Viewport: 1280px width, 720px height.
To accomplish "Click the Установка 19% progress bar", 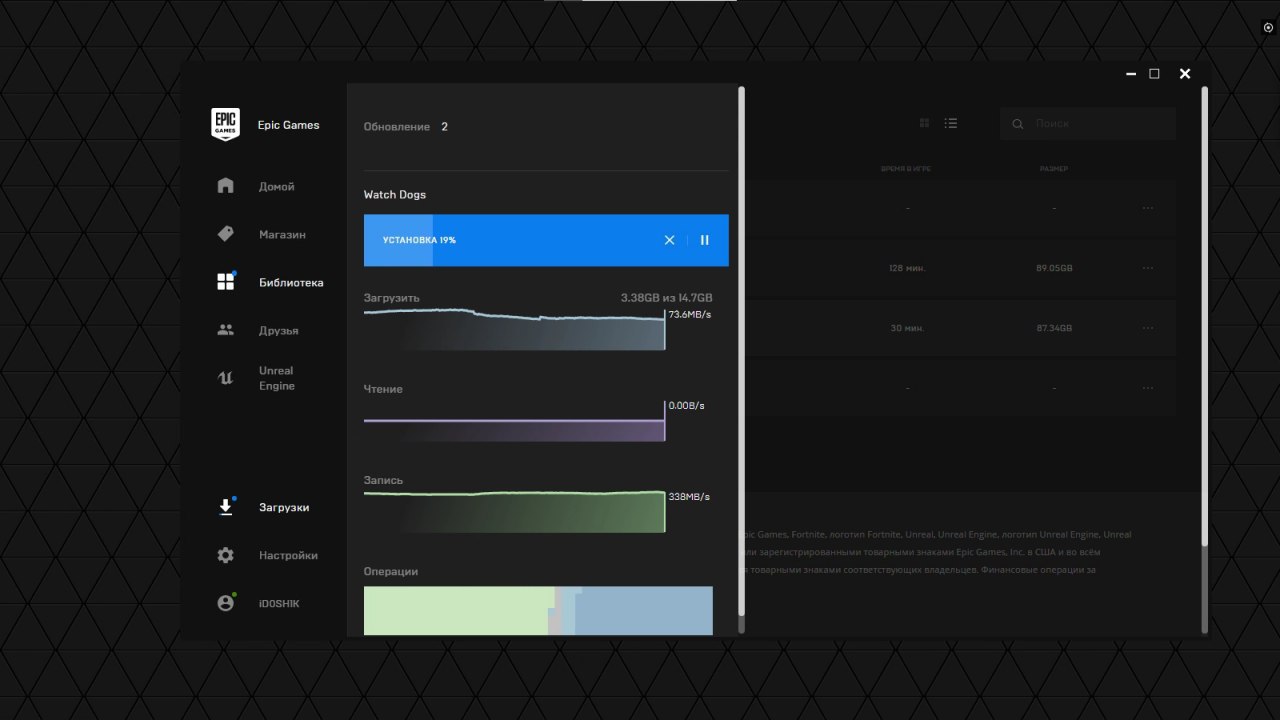I will 546,240.
